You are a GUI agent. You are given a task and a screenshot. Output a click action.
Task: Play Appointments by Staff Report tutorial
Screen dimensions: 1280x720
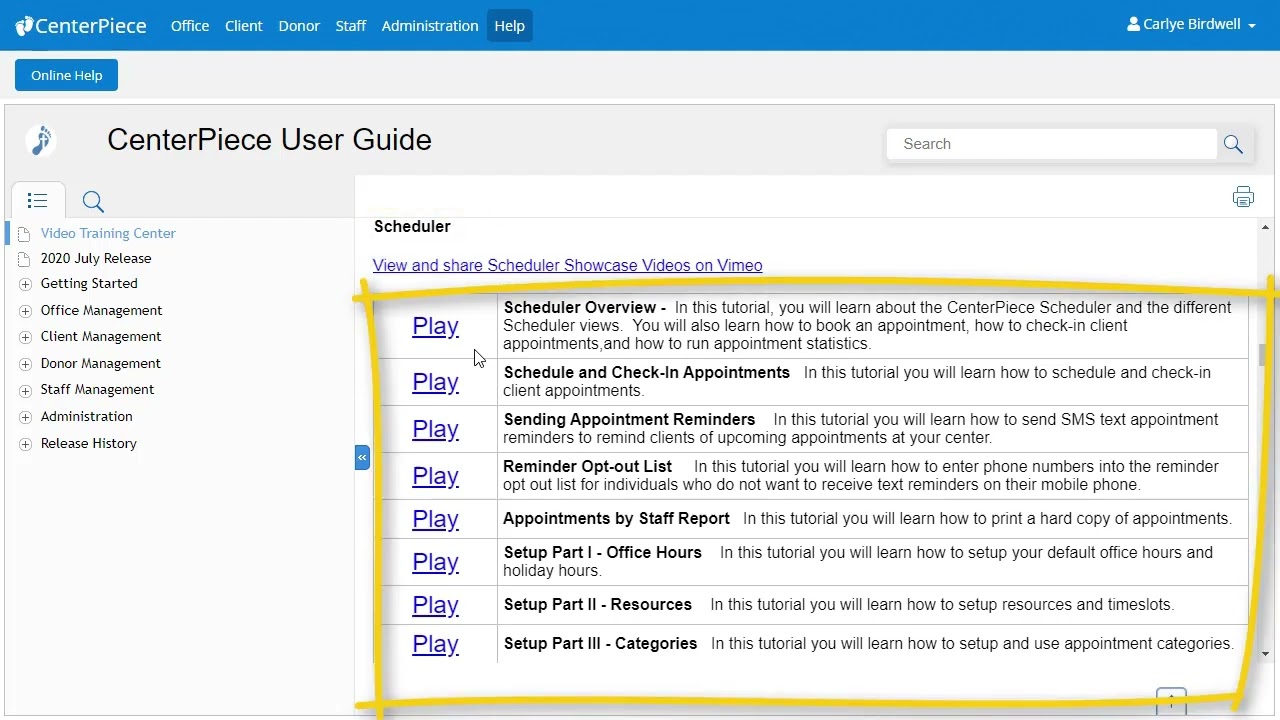pos(435,519)
